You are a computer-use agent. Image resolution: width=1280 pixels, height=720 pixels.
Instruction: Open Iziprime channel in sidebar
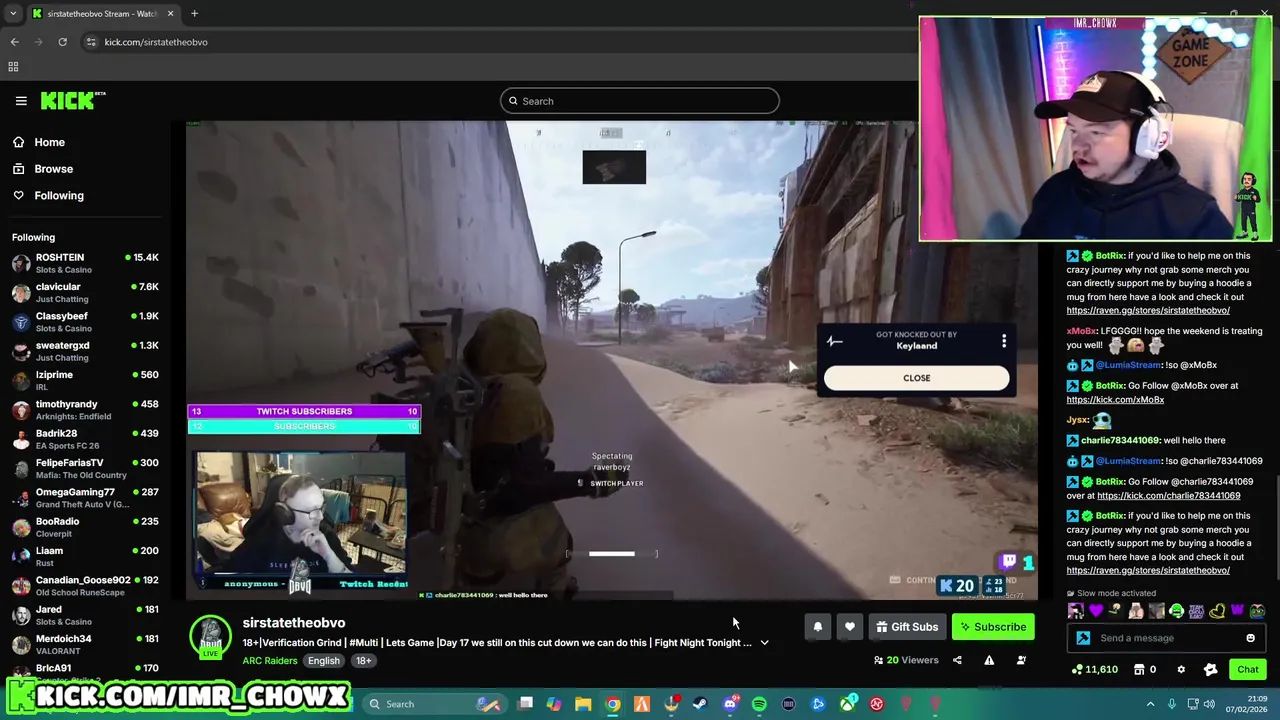coord(85,380)
